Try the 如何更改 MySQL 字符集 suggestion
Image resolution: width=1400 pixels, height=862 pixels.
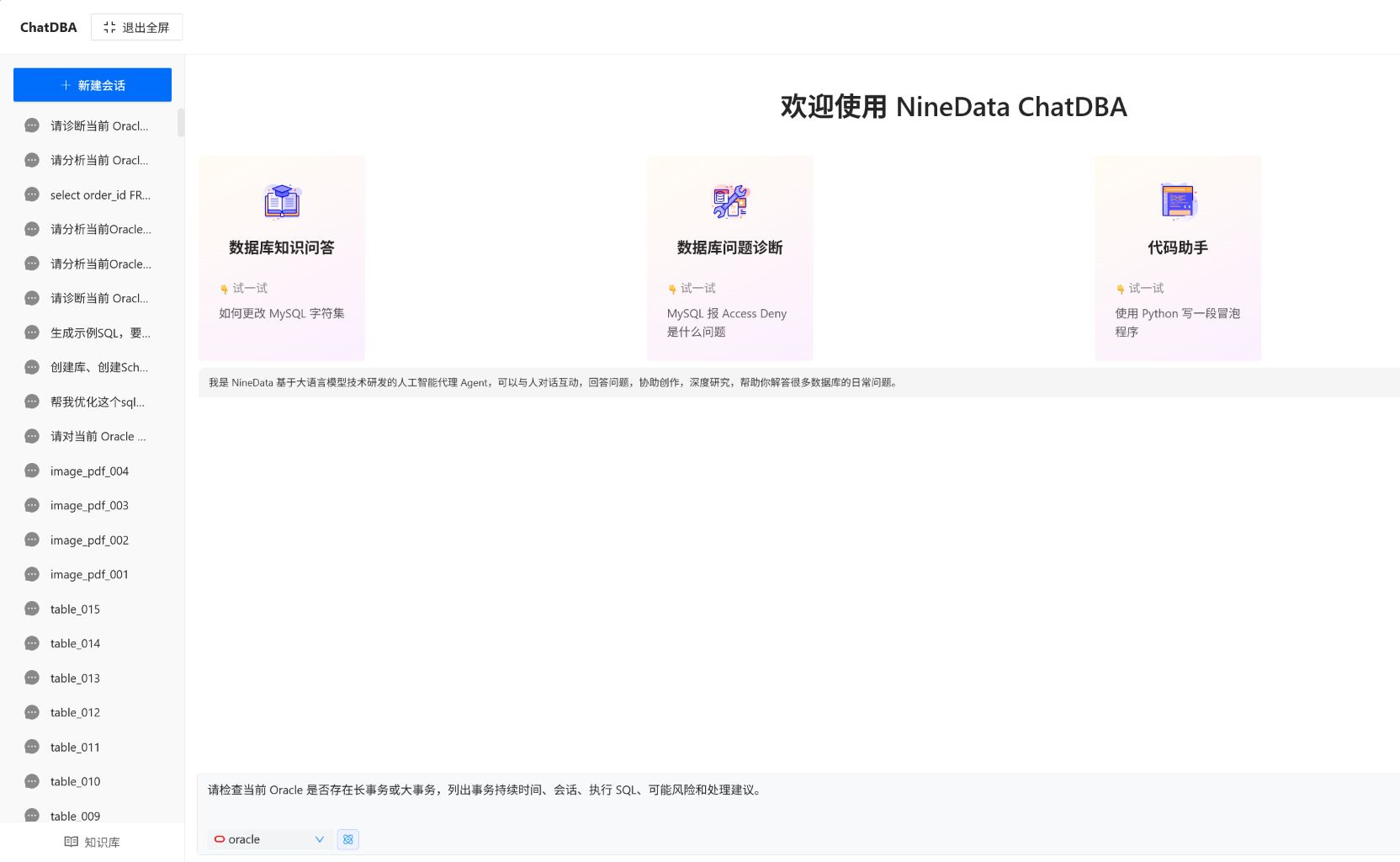[282, 313]
